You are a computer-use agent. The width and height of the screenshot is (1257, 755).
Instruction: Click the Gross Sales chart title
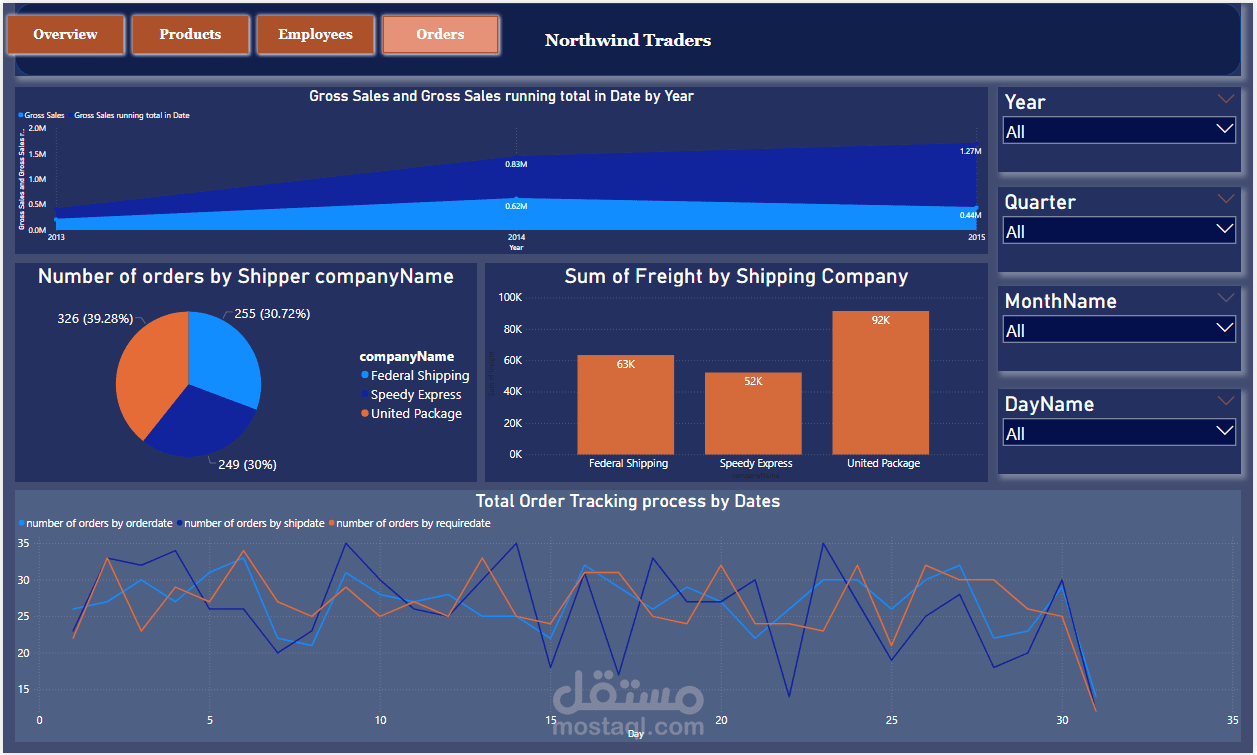[x=501, y=96]
